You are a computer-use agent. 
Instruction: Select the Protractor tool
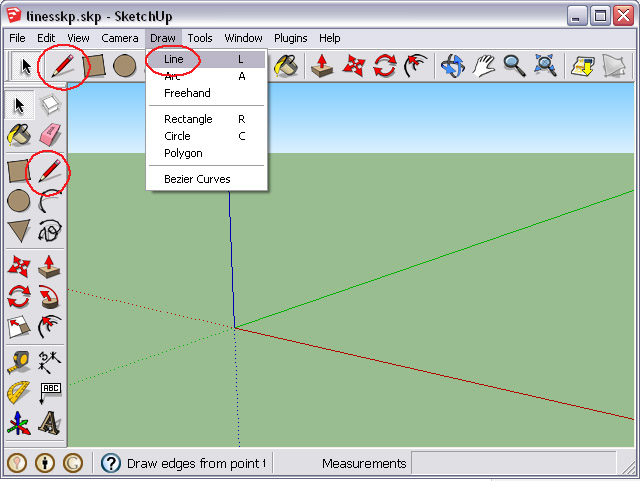coord(19,392)
